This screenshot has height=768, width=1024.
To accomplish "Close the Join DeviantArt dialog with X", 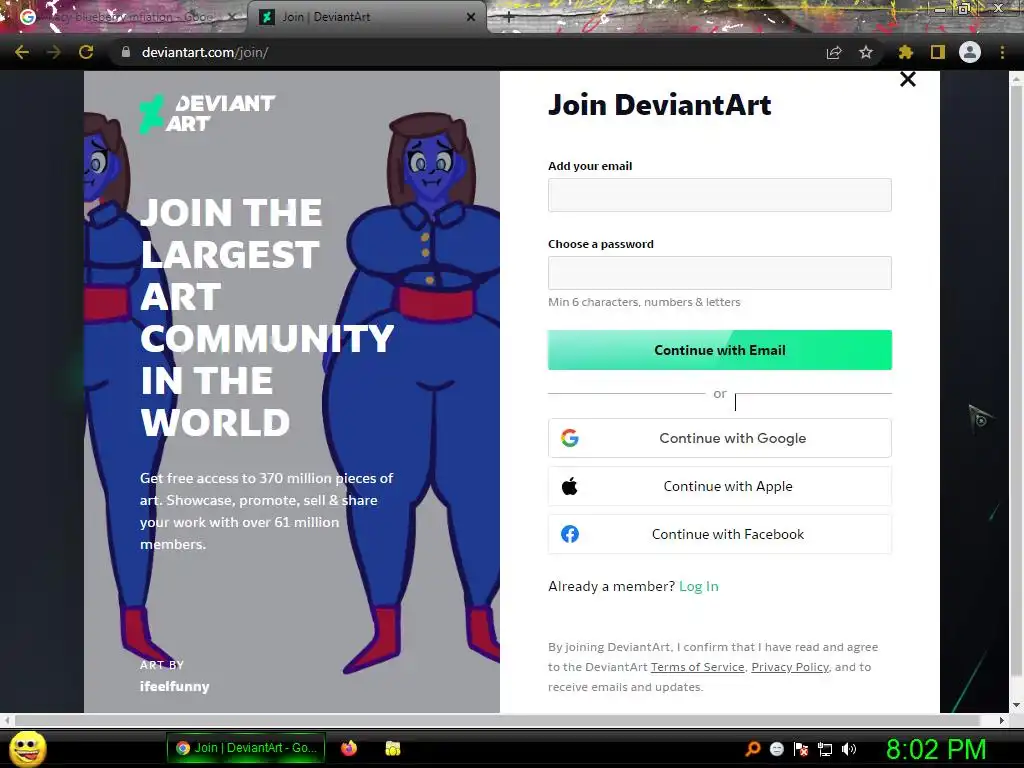I will (x=908, y=80).
